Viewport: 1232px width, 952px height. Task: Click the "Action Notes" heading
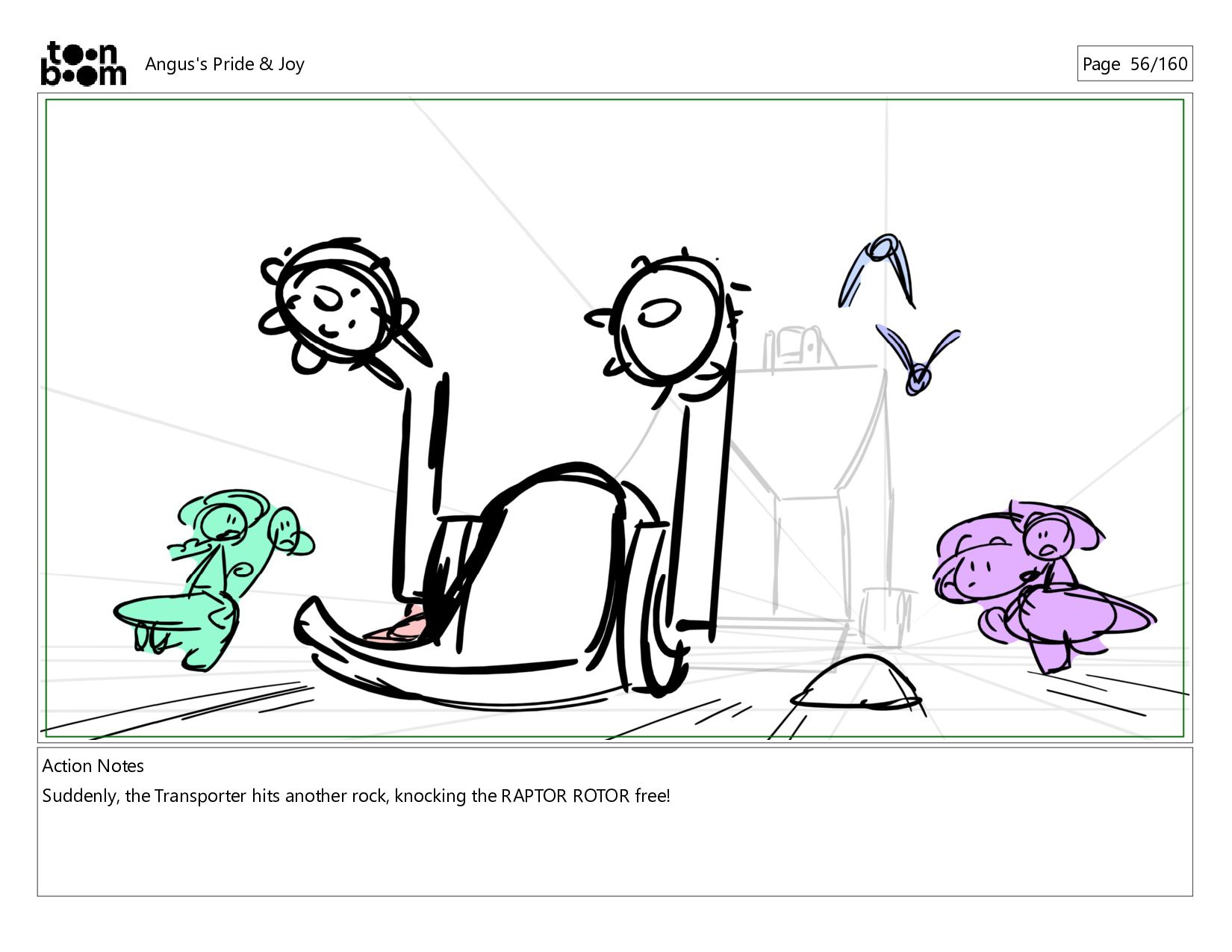(x=93, y=766)
